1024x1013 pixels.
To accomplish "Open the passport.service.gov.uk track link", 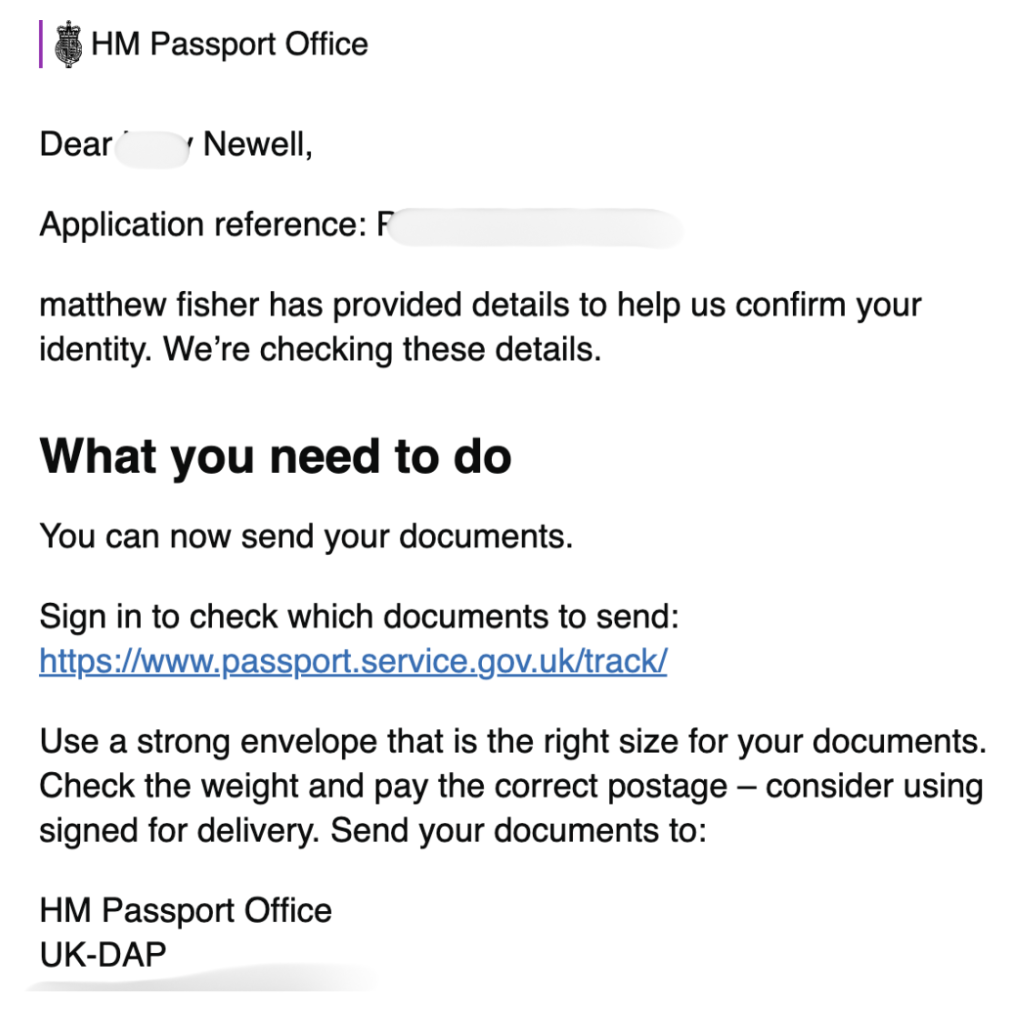I will click(x=353, y=661).
